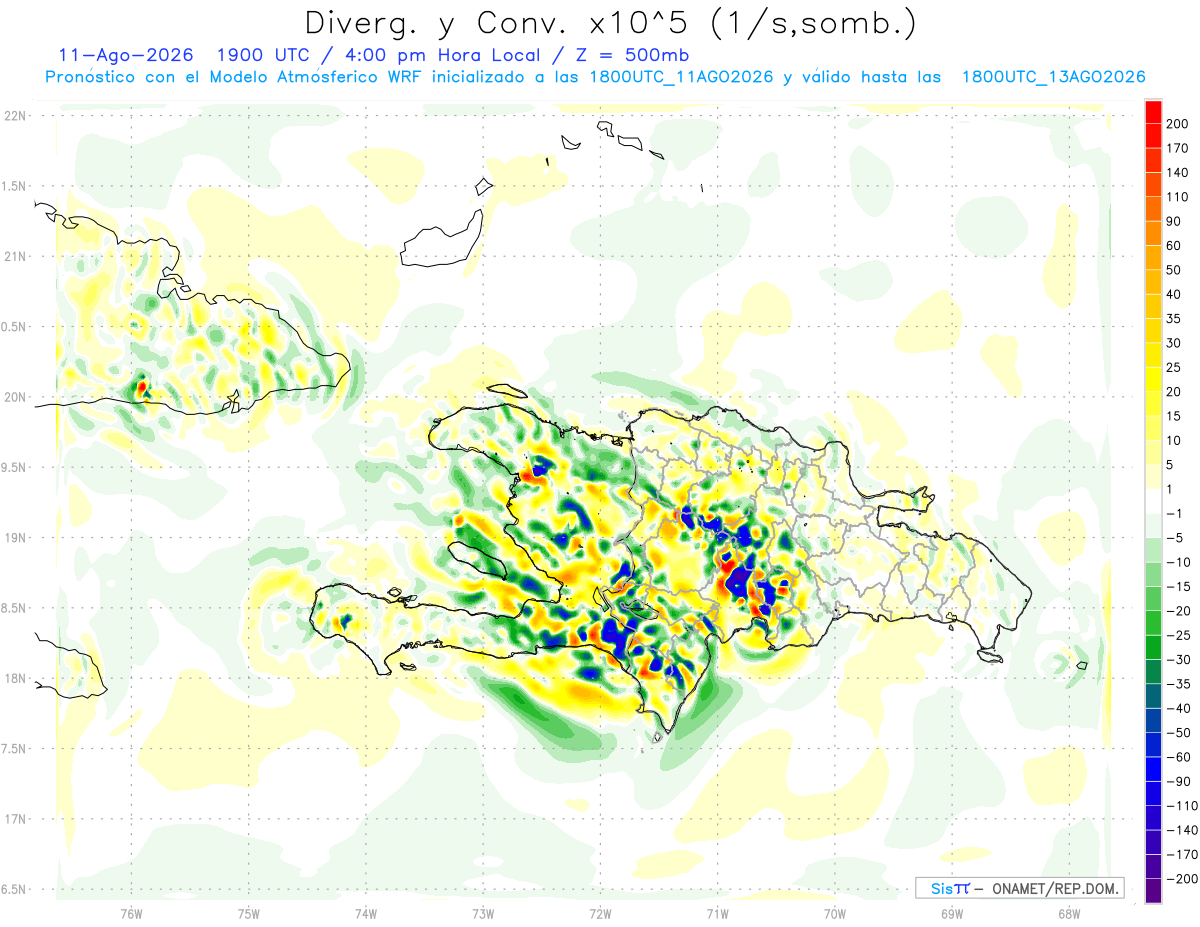Image resolution: width=1200 pixels, height=927 pixels.
Task: Click the '1800UTC_11AGO2026' initialization time
Action: coord(682,77)
